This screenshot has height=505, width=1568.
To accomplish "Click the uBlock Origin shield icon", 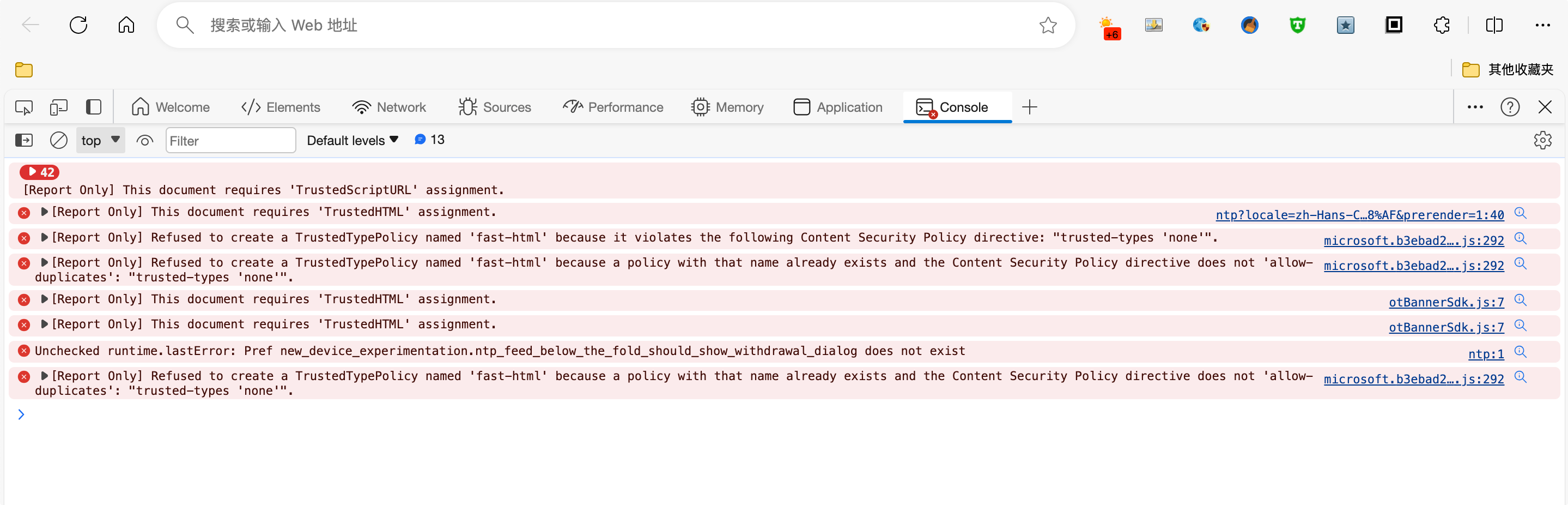I will [1297, 25].
